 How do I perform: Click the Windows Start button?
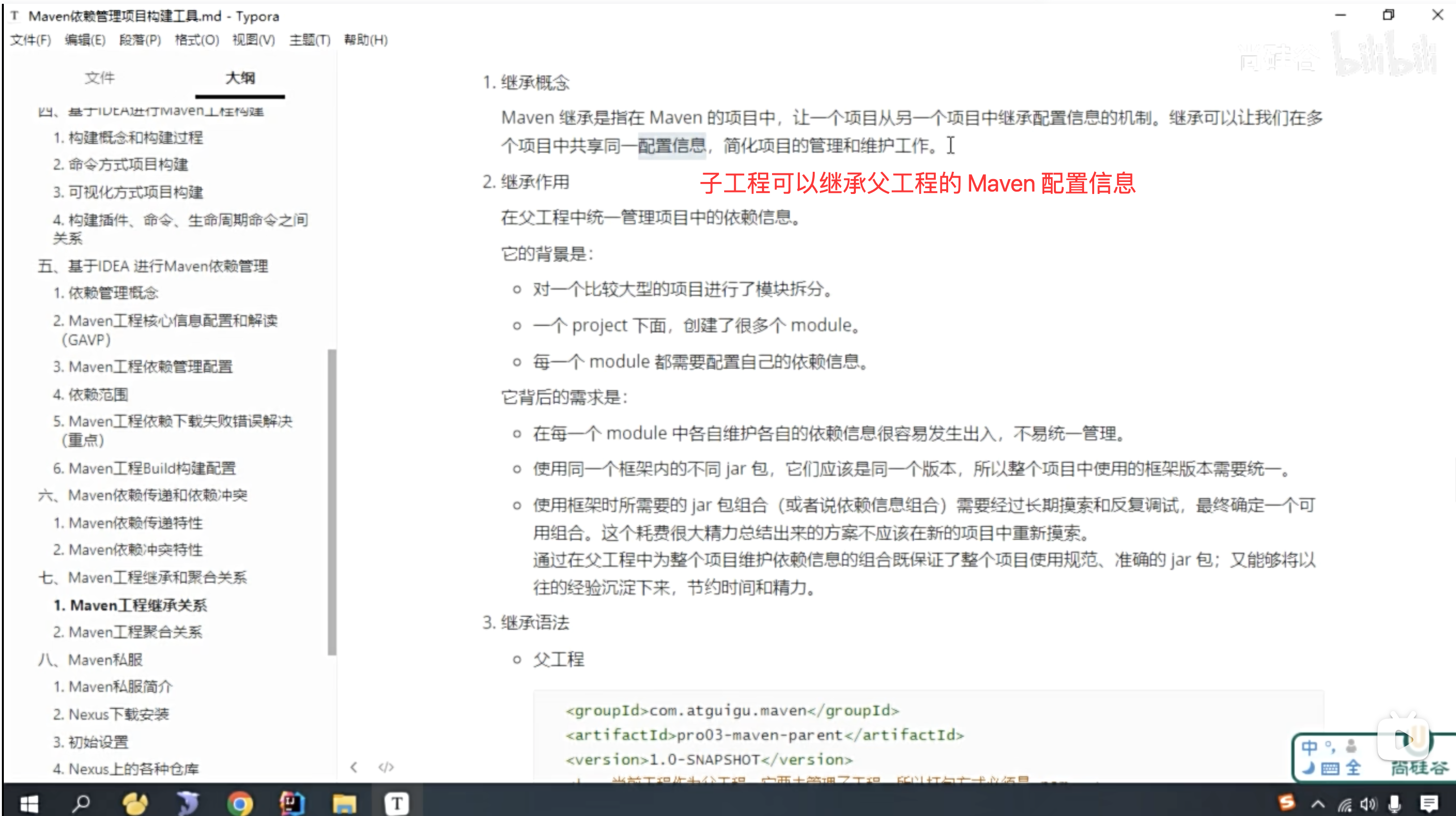(28, 803)
